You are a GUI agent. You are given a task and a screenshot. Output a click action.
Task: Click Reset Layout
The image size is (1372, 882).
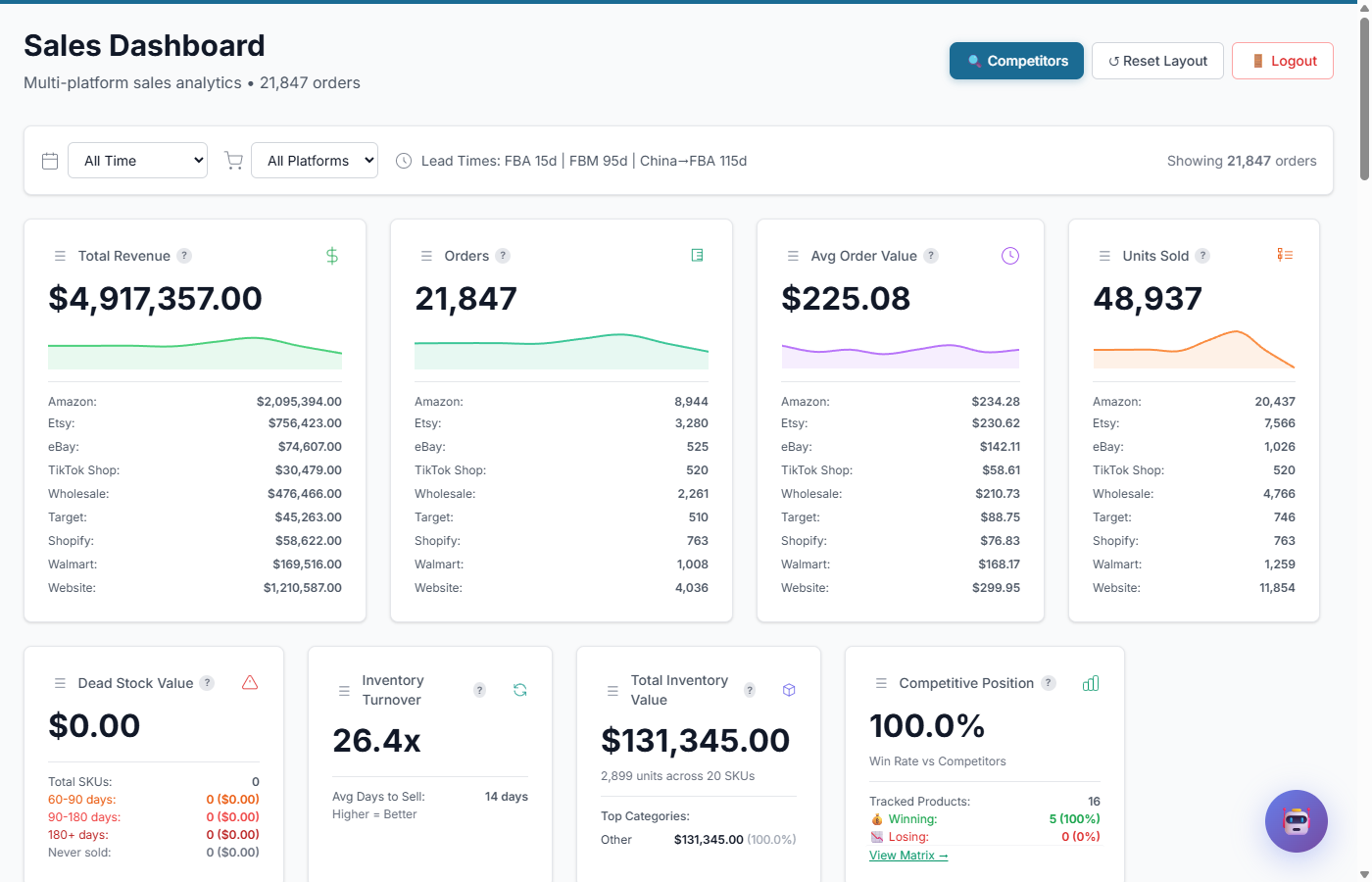point(1157,60)
